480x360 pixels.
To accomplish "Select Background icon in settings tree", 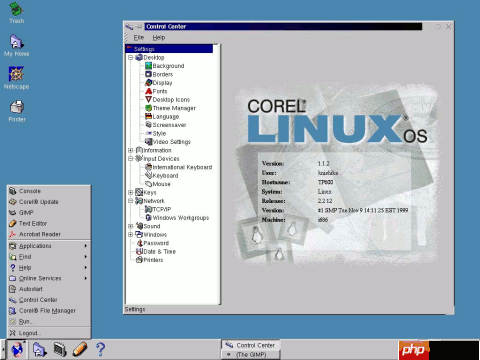I will 149,66.
